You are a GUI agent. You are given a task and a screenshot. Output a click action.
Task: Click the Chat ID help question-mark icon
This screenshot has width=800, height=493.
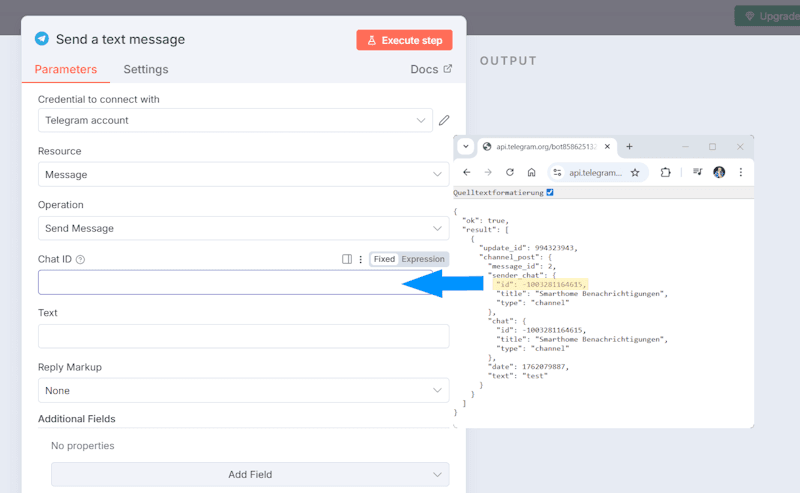click(x=80, y=260)
